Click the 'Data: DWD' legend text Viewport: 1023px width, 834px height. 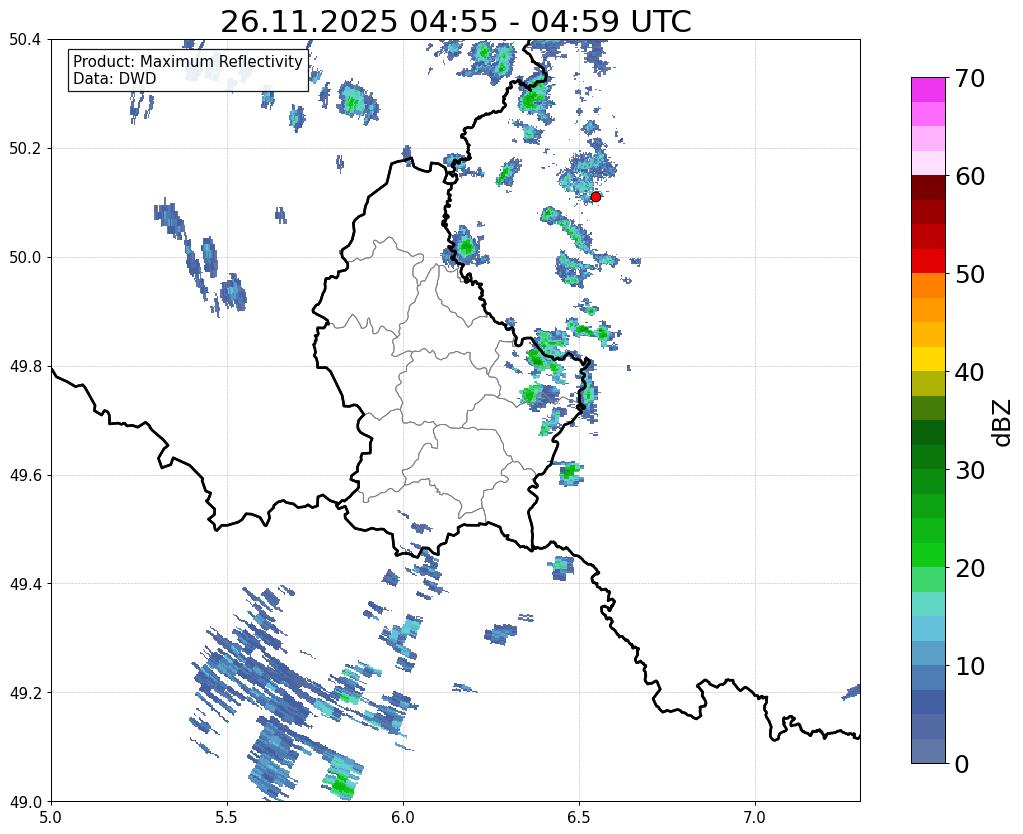pyautogui.click(x=115, y=79)
